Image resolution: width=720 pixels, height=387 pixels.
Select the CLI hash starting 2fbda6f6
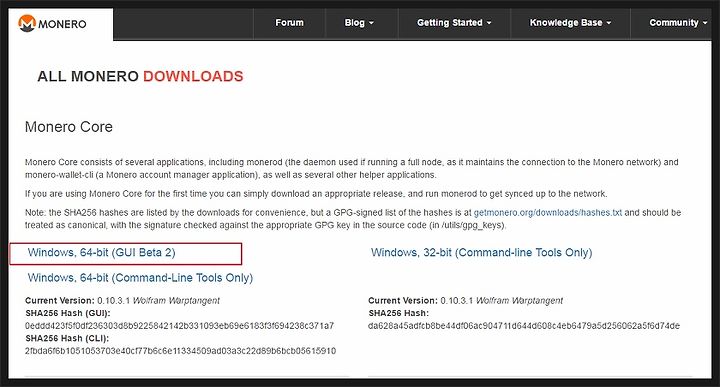(x=180, y=351)
